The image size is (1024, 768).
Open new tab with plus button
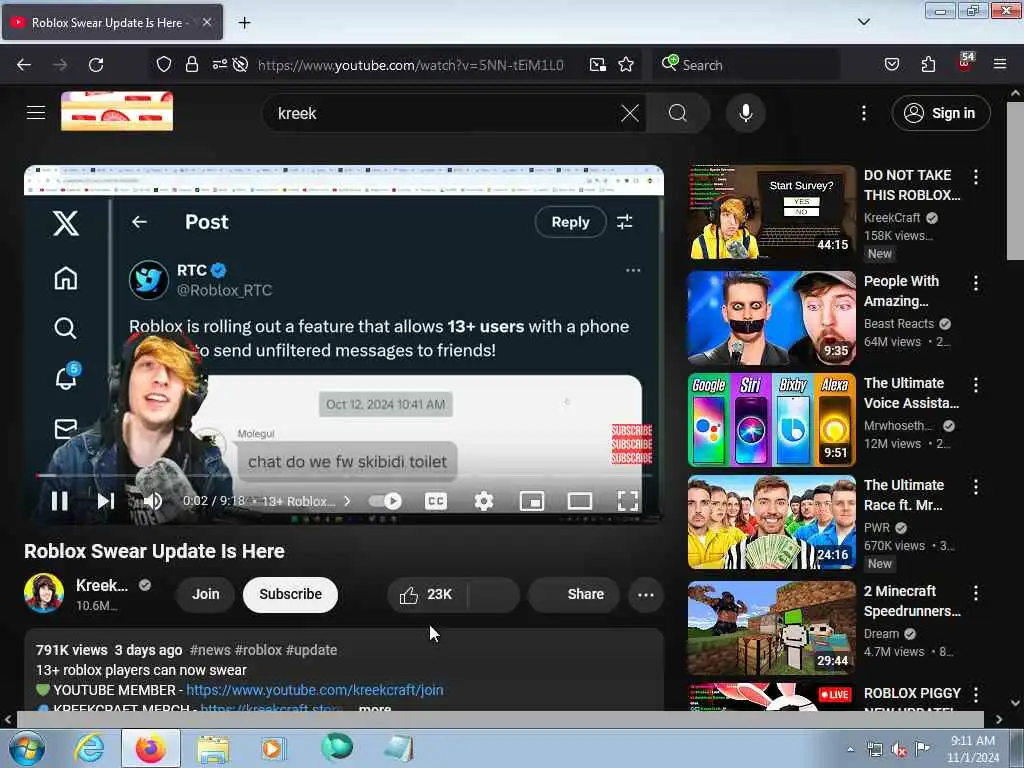(244, 23)
